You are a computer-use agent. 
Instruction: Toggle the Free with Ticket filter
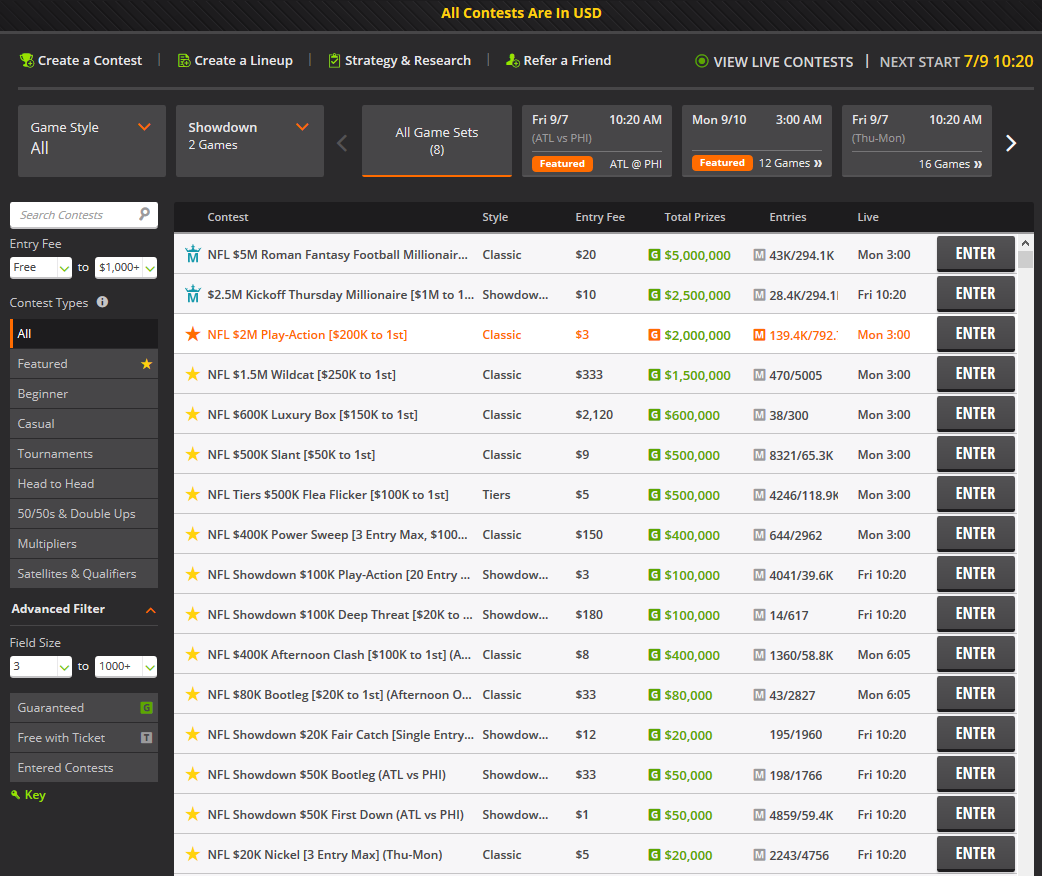coord(84,738)
